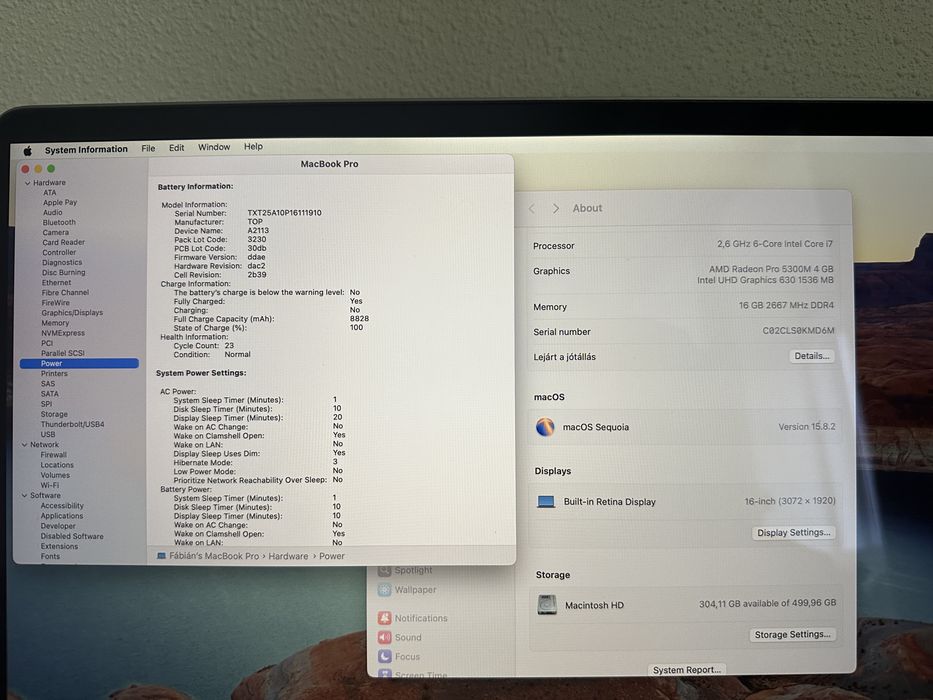
Task: Open Wallpaper in System Settings sidebar
Action: 408,590
